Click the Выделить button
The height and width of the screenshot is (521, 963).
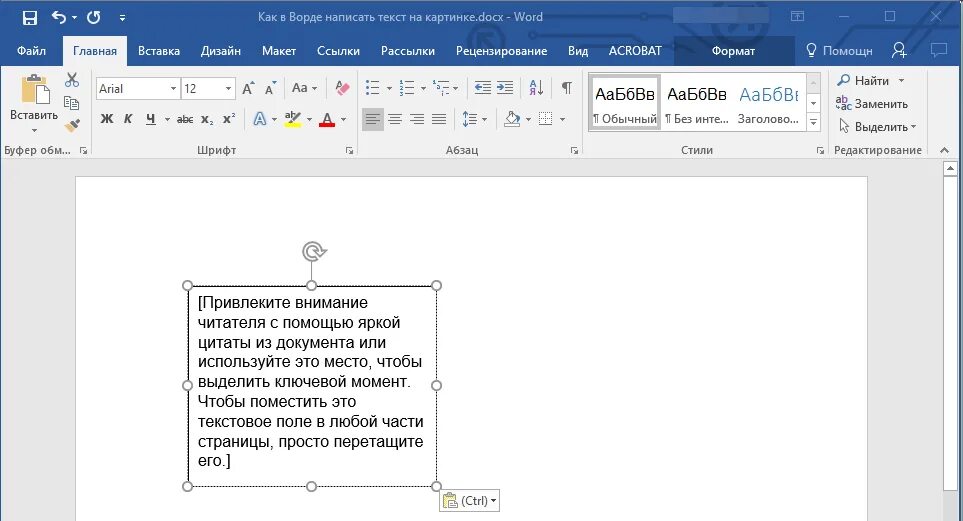[x=877, y=127]
